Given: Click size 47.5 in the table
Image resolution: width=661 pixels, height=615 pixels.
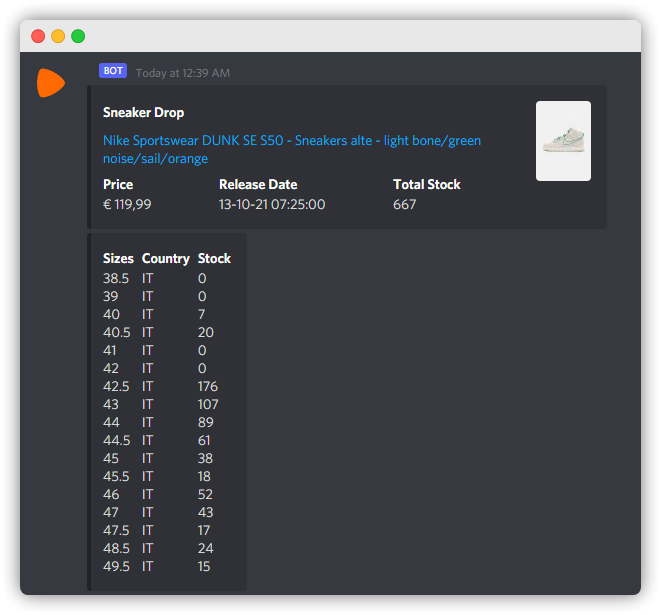Looking at the screenshot, I should click(116, 530).
